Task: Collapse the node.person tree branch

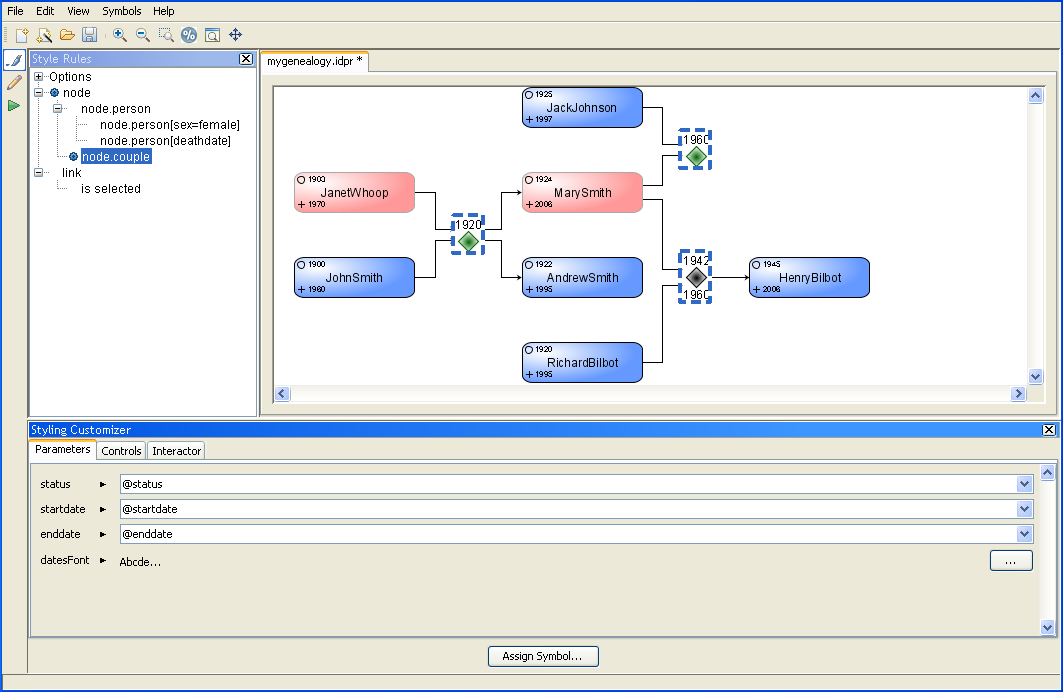Action: [x=58, y=109]
